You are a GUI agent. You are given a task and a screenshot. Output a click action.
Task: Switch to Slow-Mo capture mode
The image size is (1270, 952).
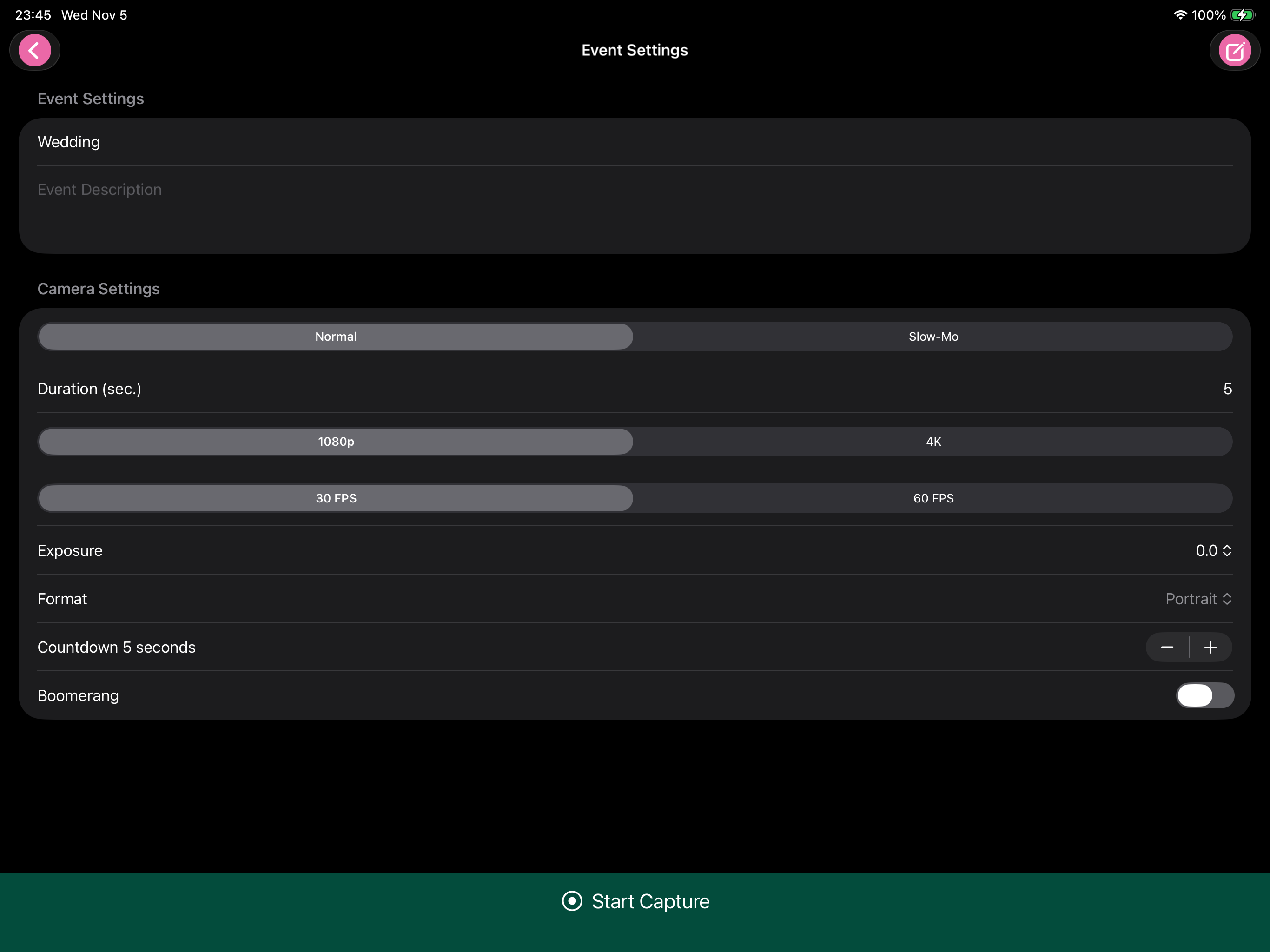(933, 337)
